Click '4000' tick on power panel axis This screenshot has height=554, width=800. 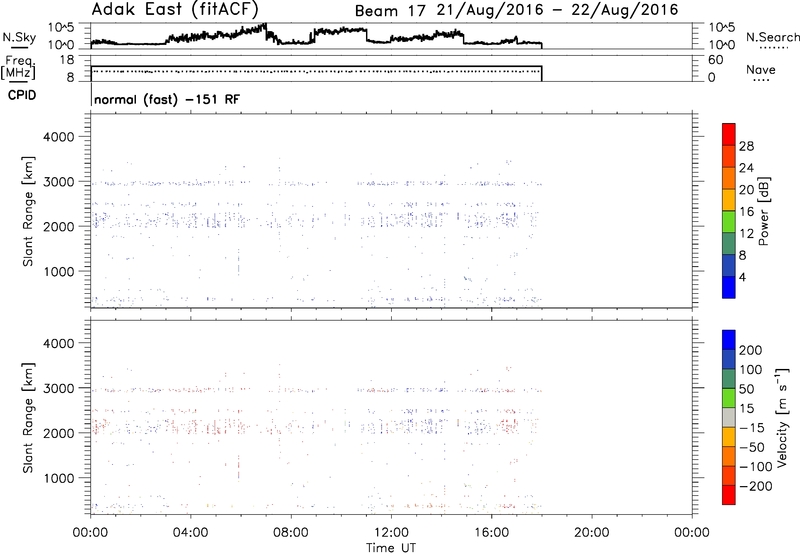point(58,137)
